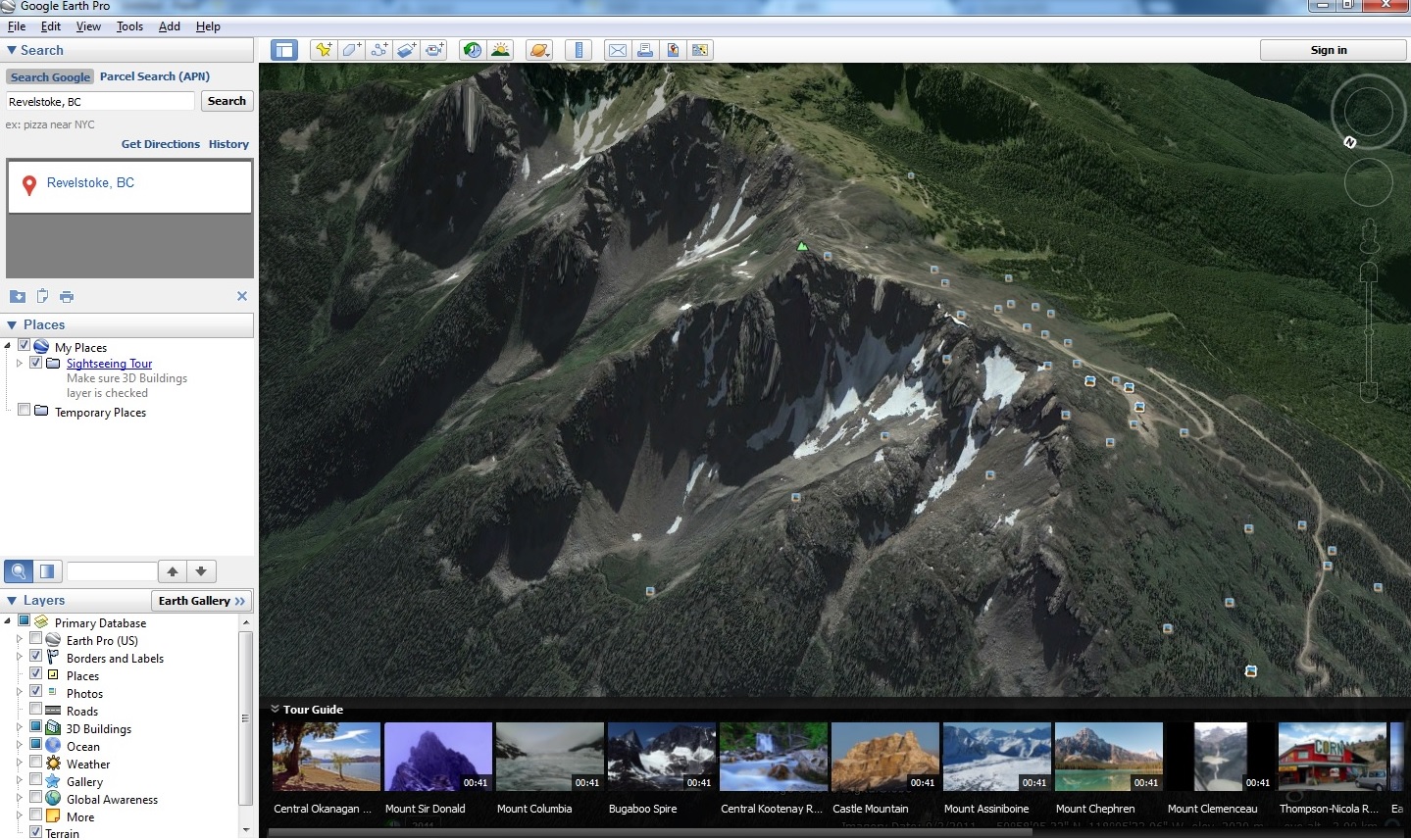Viewport: 1411px width, 840px height.
Task: Click the Layers panel vertical scrollbar
Action: point(245,720)
